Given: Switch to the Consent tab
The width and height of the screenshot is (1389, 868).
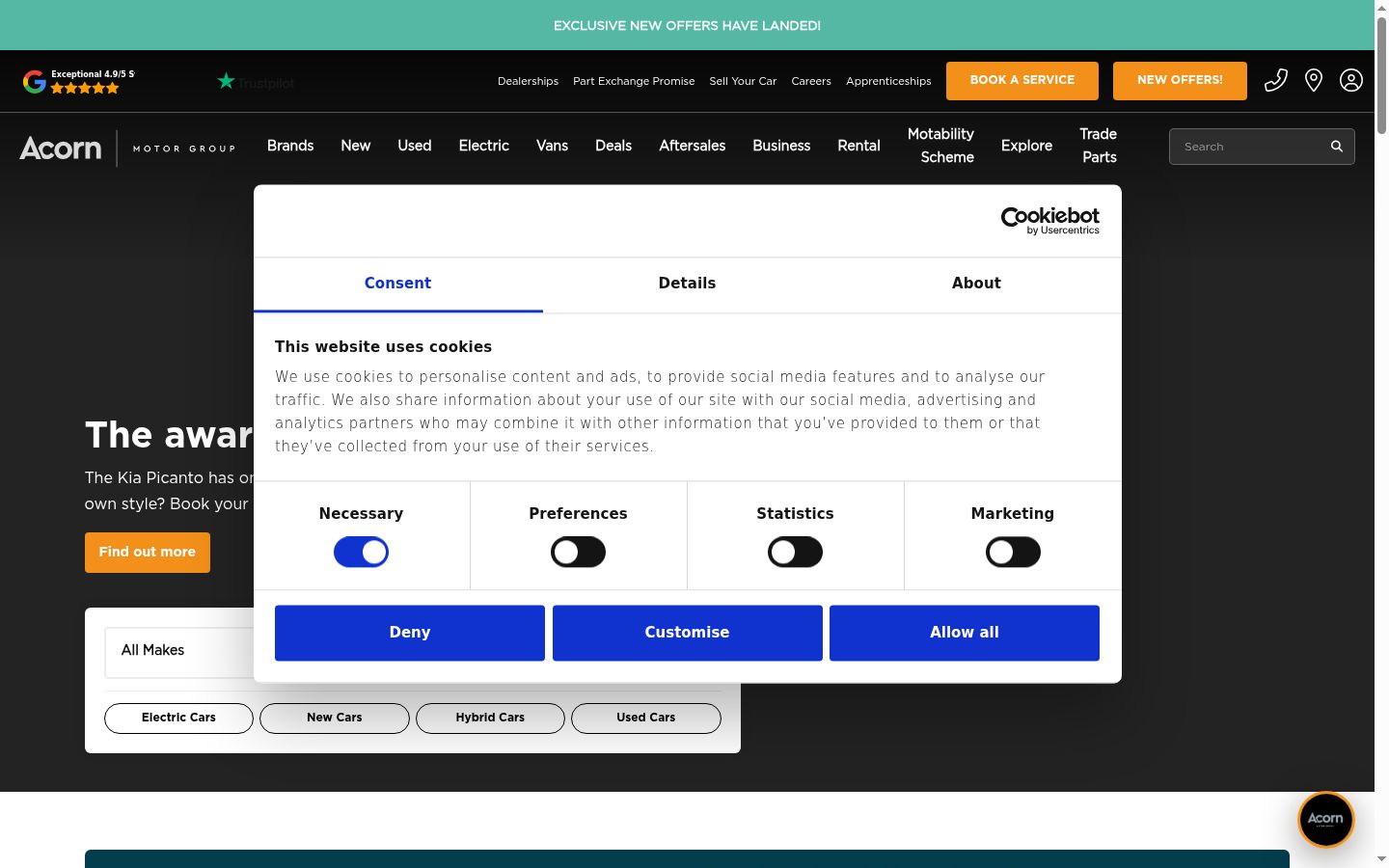Looking at the screenshot, I should 397,284.
